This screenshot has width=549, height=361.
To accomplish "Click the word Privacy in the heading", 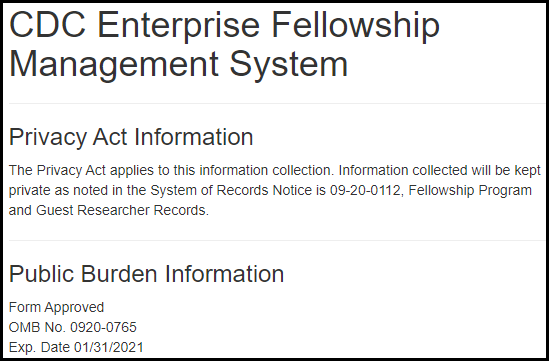I will click(48, 137).
